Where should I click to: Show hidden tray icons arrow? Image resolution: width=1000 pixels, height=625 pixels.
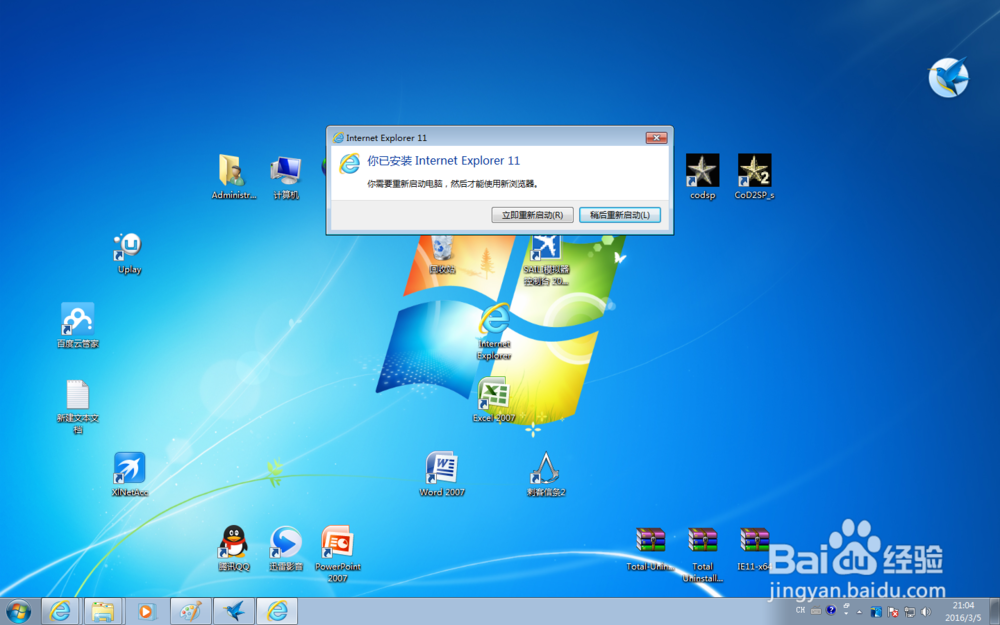[859, 612]
